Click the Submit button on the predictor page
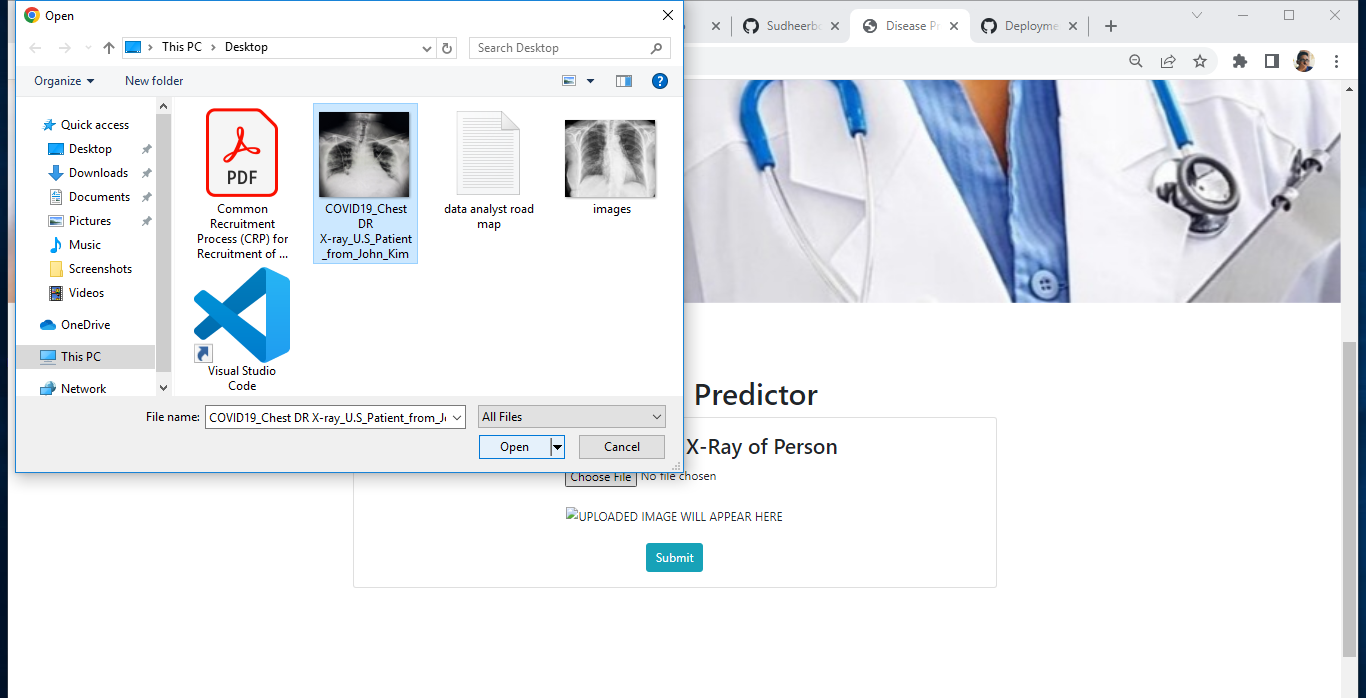Image resolution: width=1366 pixels, height=698 pixels. pos(674,557)
